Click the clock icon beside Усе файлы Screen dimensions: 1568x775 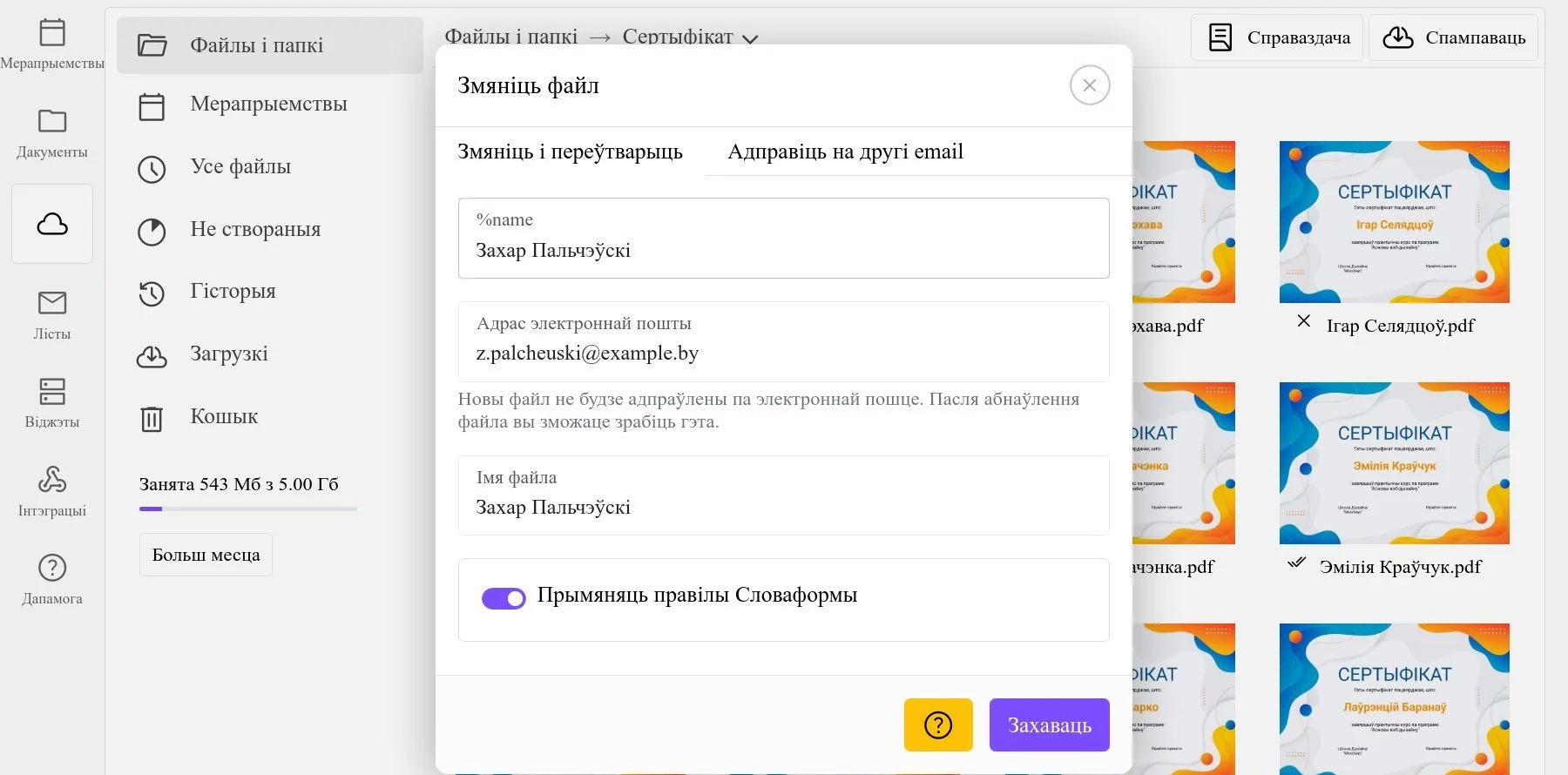point(152,169)
